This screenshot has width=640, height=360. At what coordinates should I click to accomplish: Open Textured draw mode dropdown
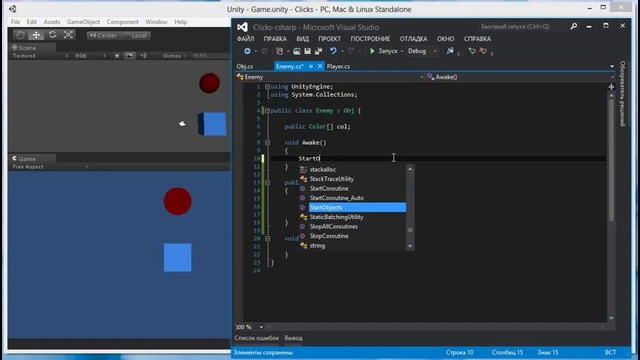[x=40, y=56]
